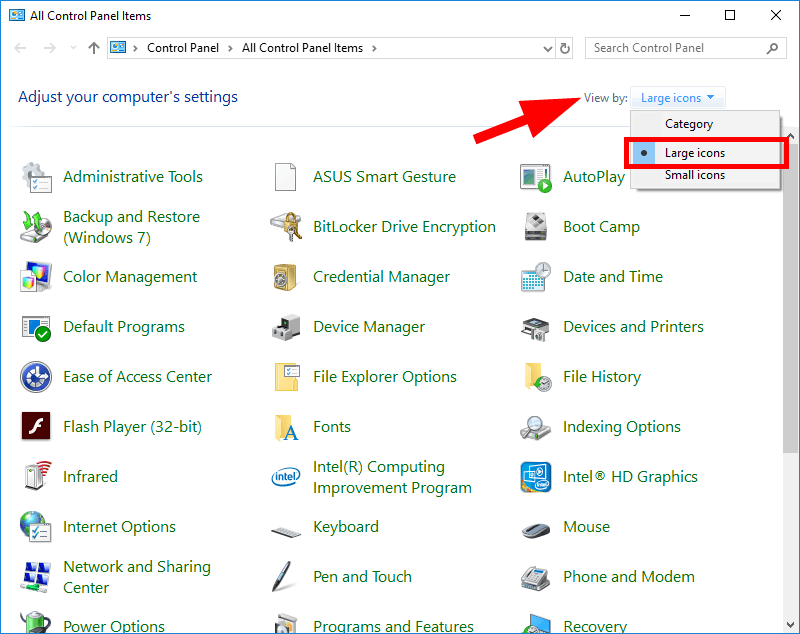
Task: Open the Keyboard text link
Action: pyautogui.click(x=346, y=526)
